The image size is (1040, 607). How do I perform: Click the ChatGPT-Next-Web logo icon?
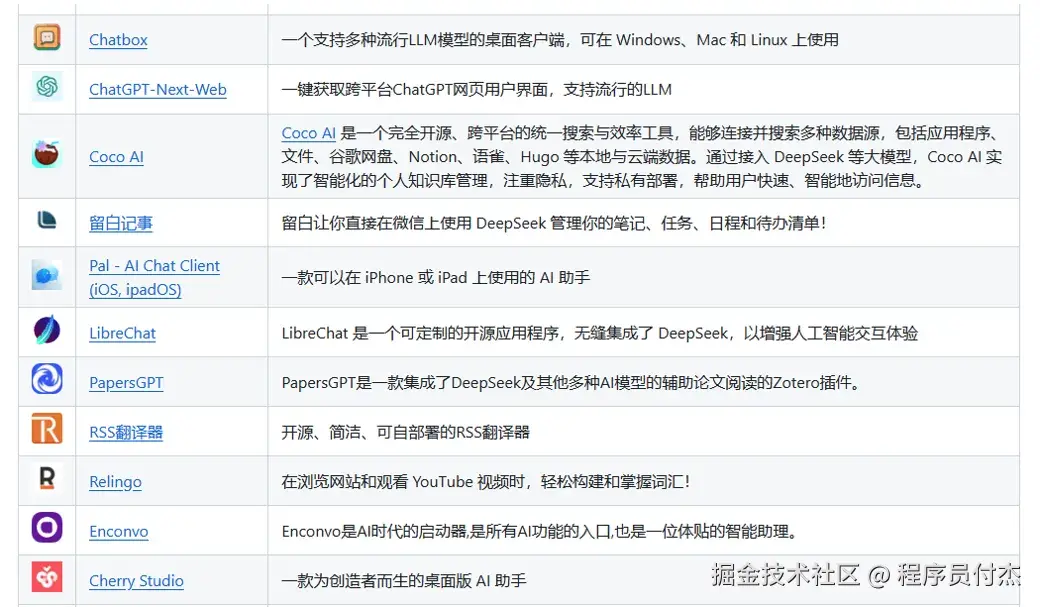pyautogui.click(x=47, y=86)
